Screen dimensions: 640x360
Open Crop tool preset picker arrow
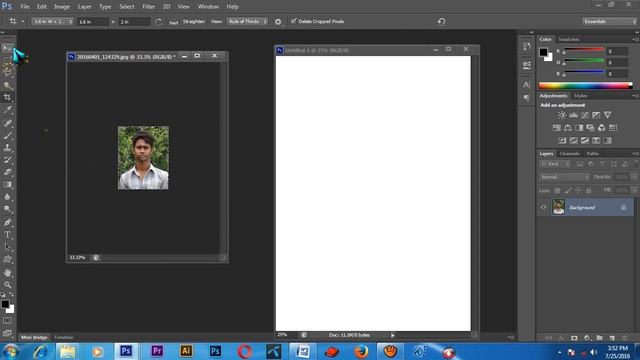click(x=23, y=21)
